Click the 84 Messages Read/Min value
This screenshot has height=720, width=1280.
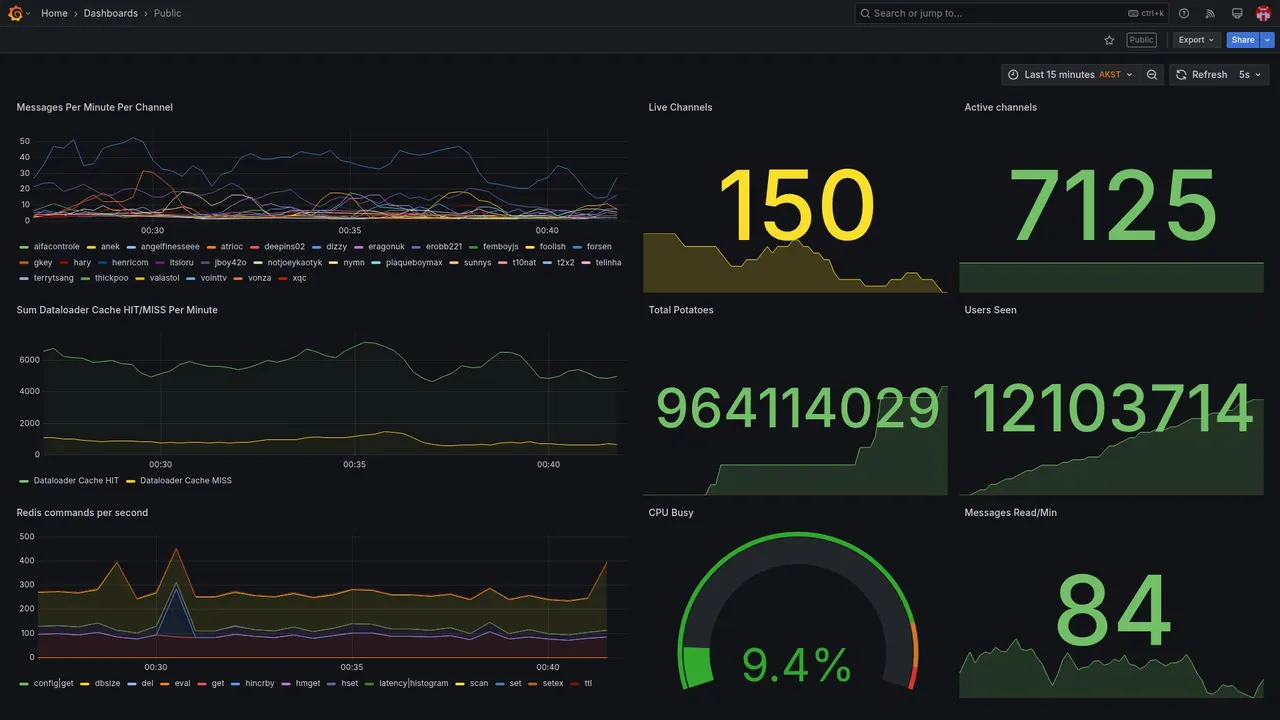tap(1112, 610)
